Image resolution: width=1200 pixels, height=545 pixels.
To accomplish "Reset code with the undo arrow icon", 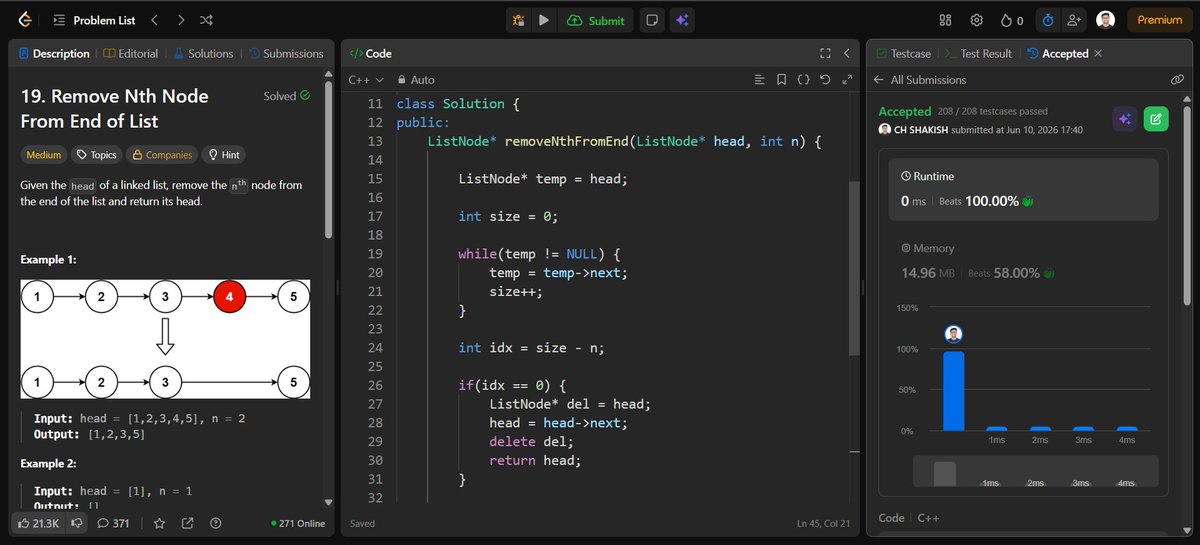I will [825, 79].
